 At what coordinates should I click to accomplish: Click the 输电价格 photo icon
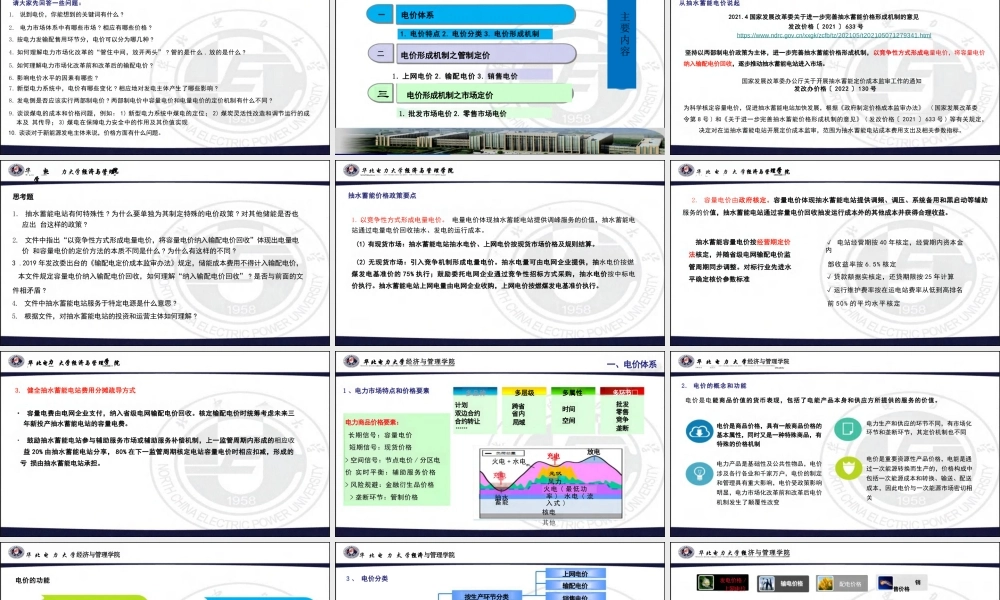coord(766,583)
